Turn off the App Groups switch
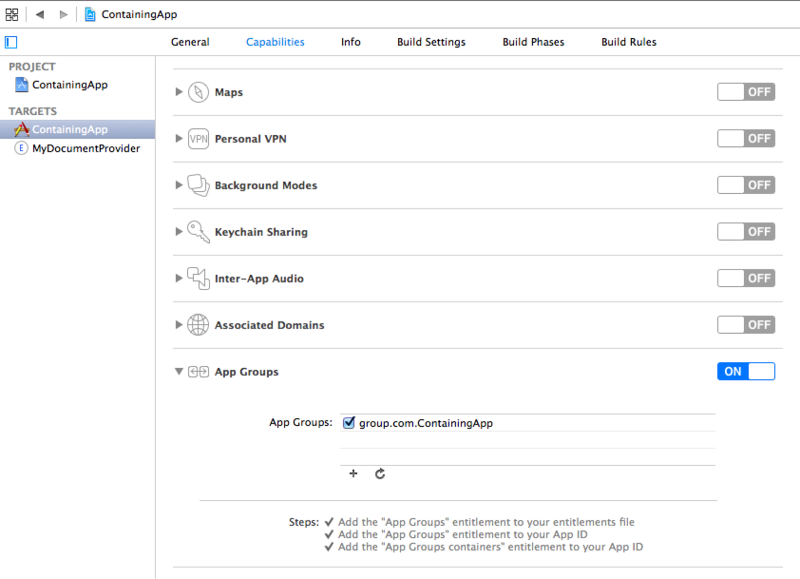The image size is (800, 579). pos(746,371)
